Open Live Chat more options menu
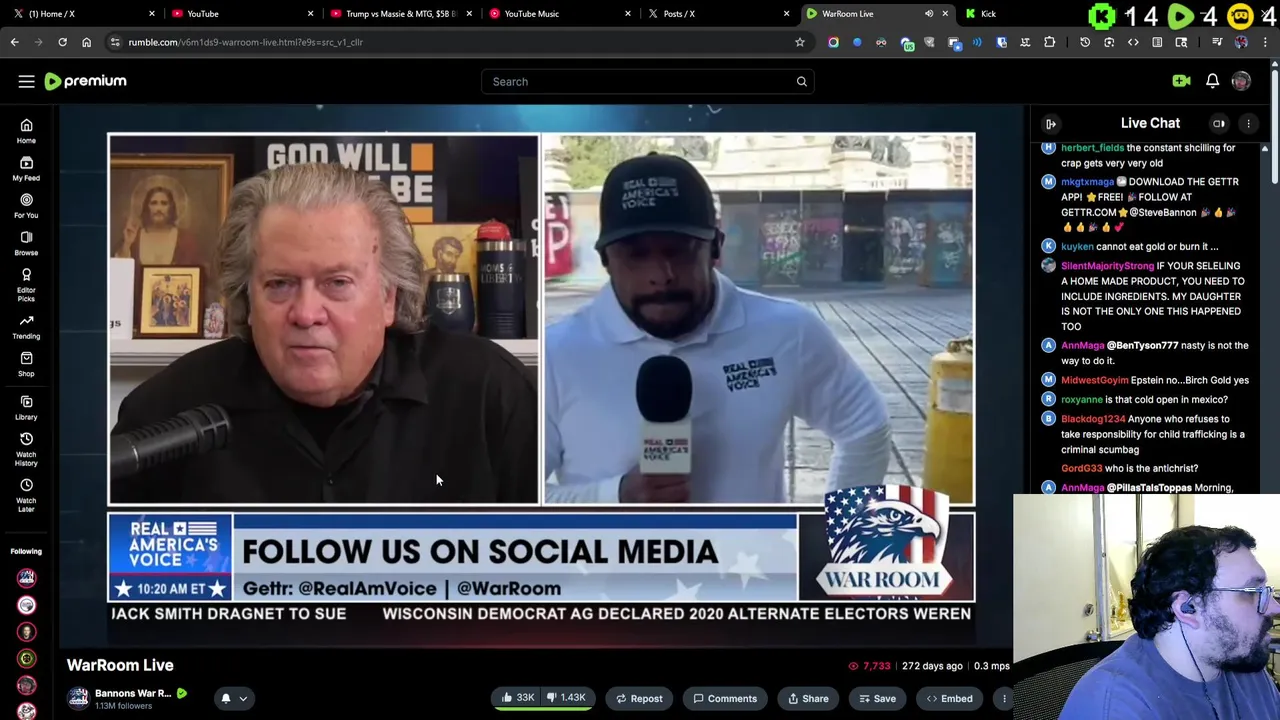This screenshot has width=1280, height=720. tap(1248, 124)
